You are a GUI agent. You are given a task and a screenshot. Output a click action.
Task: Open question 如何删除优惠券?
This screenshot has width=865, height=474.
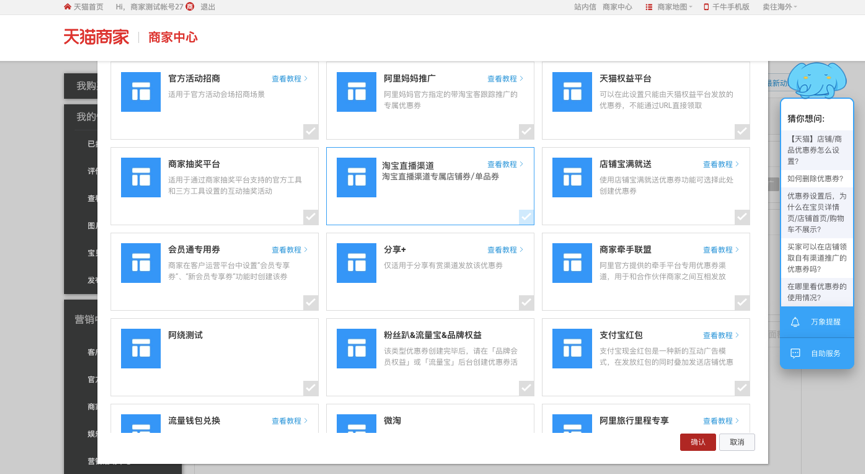pos(815,179)
